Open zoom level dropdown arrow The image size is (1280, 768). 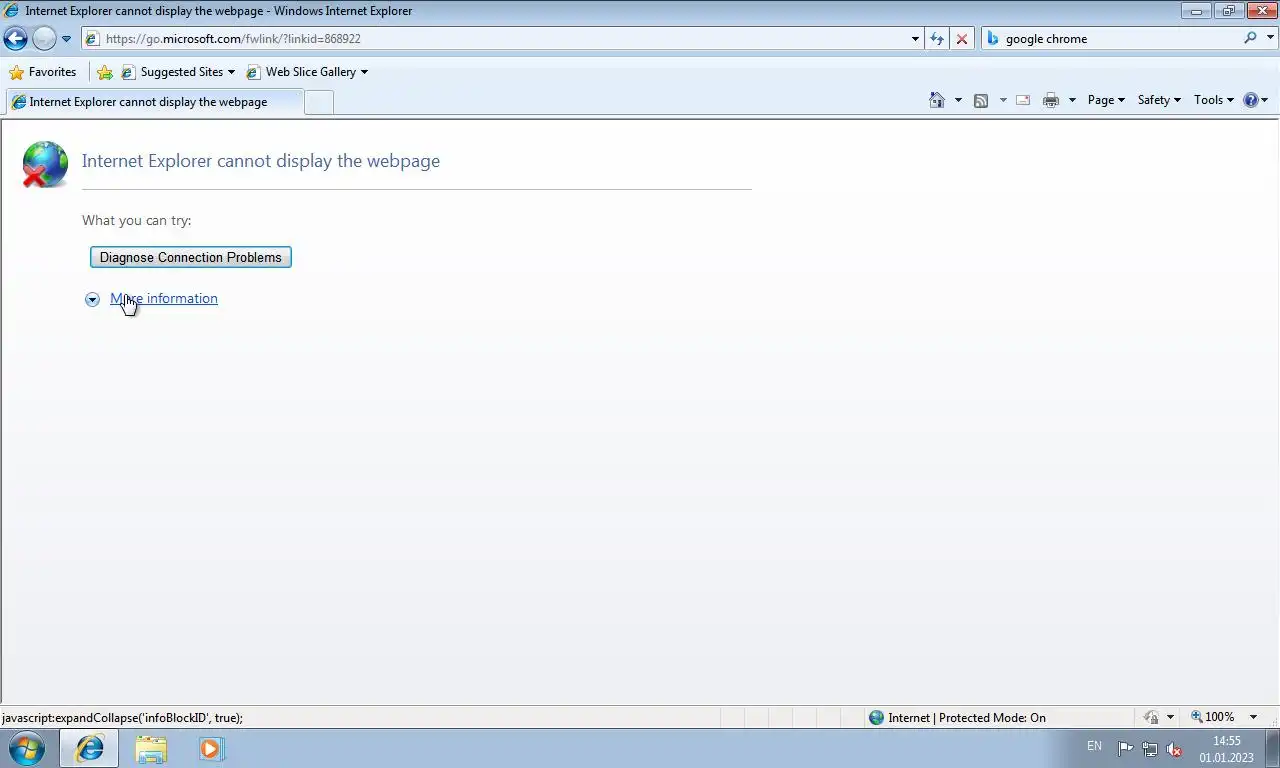point(1253,717)
